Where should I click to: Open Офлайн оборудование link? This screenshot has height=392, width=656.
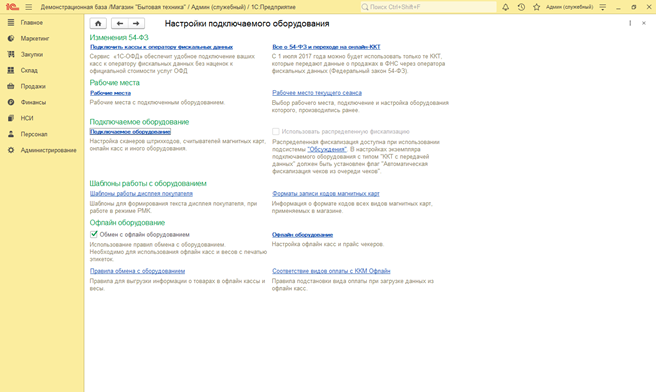tap(302, 235)
